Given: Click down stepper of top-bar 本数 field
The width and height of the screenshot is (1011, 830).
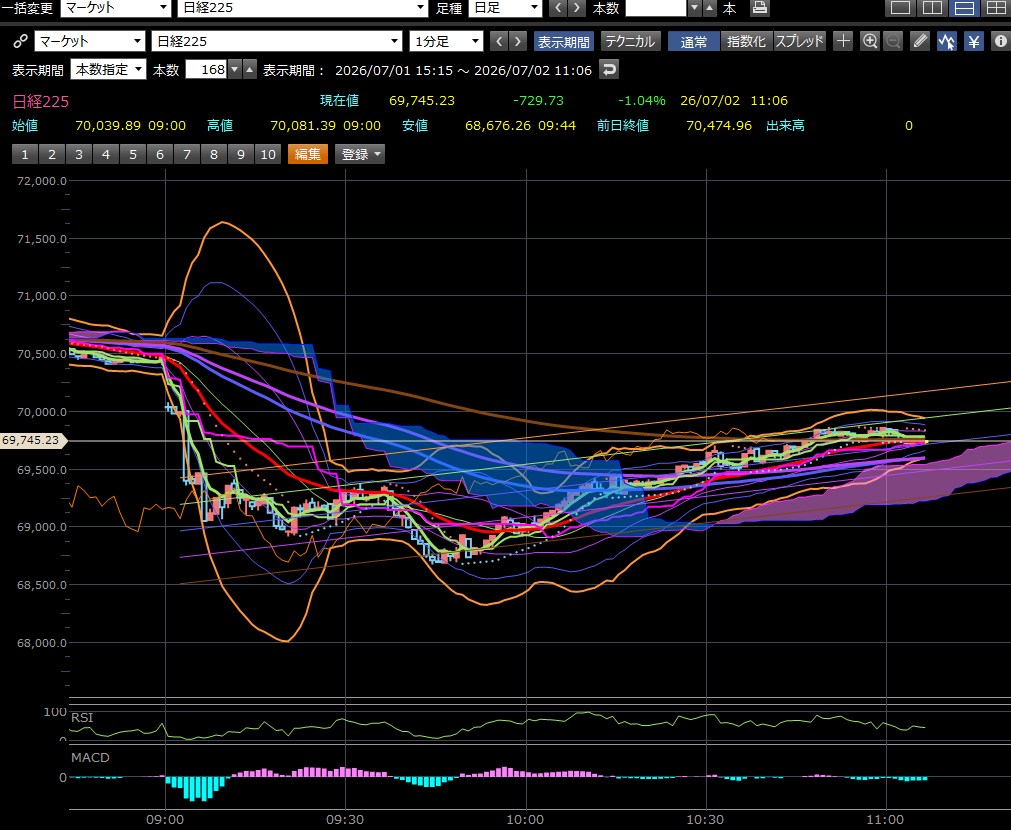Looking at the screenshot, I should (x=694, y=8).
